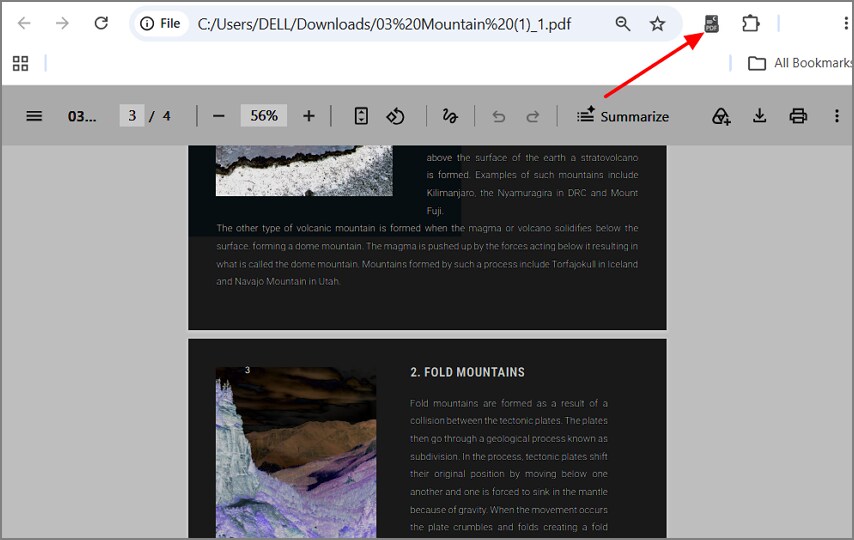Click the truncated document title 03...
Screen dimensions: 854x540
82,117
